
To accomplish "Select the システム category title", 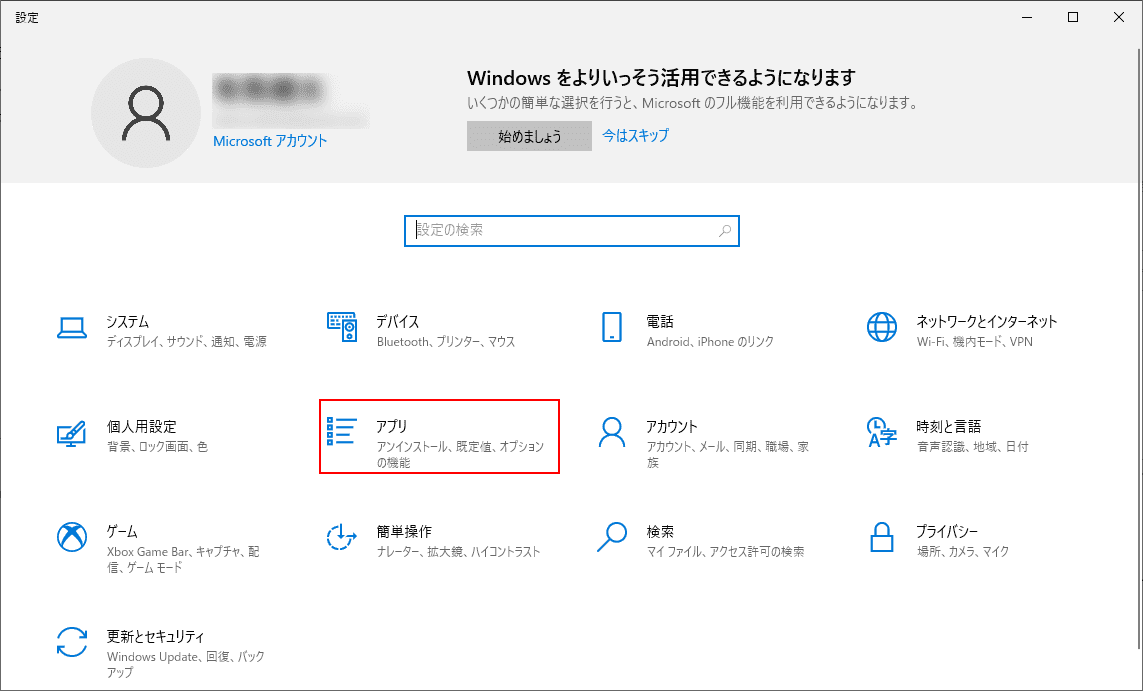I will pyautogui.click(x=128, y=321).
